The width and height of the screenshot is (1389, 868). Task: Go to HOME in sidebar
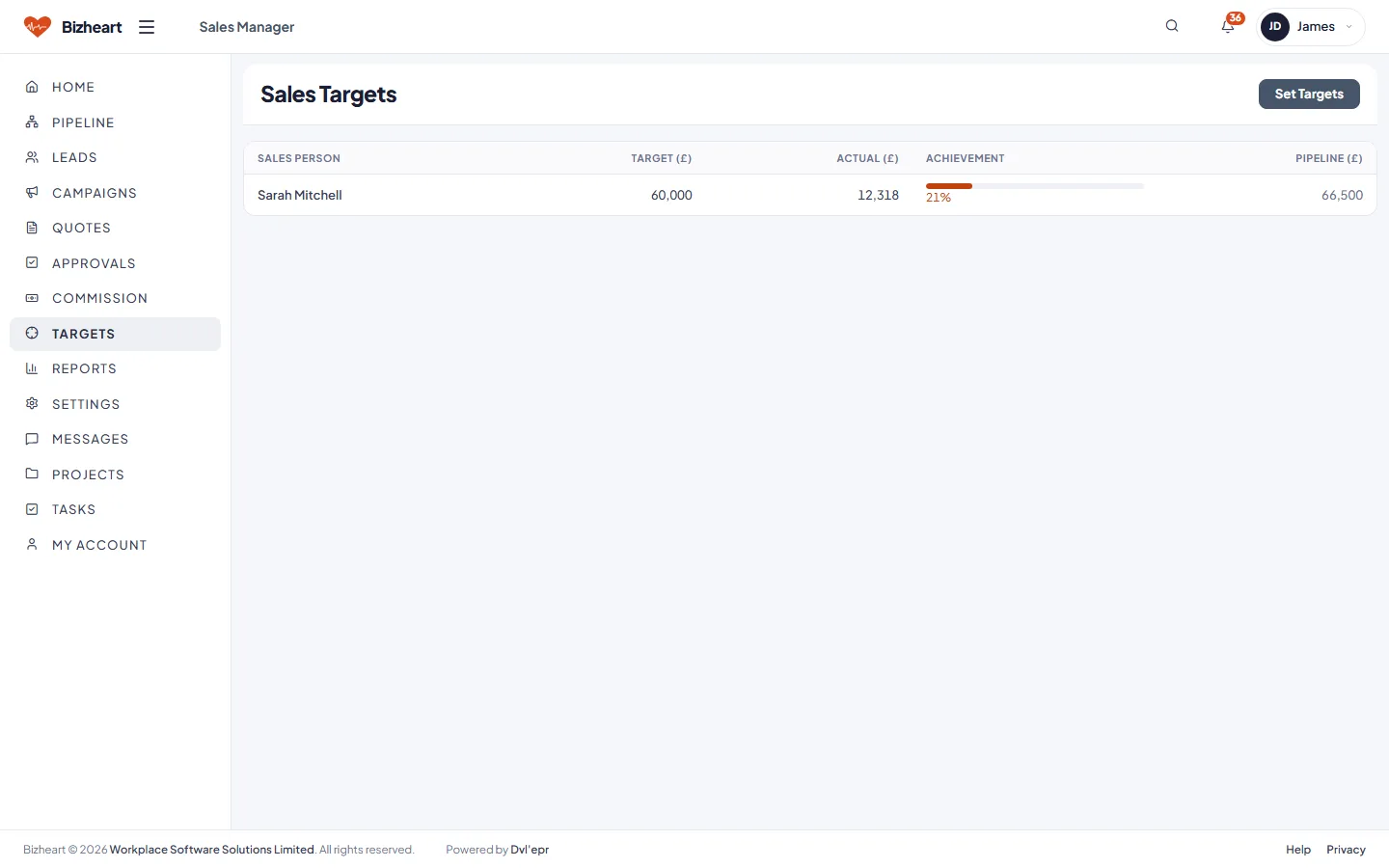(x=116, y=87)
